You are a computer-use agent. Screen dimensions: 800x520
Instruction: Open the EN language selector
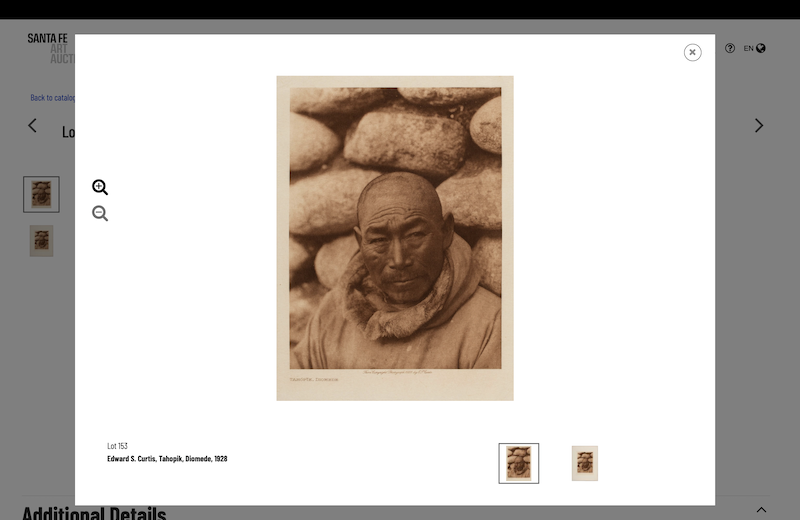click(755, 48)
